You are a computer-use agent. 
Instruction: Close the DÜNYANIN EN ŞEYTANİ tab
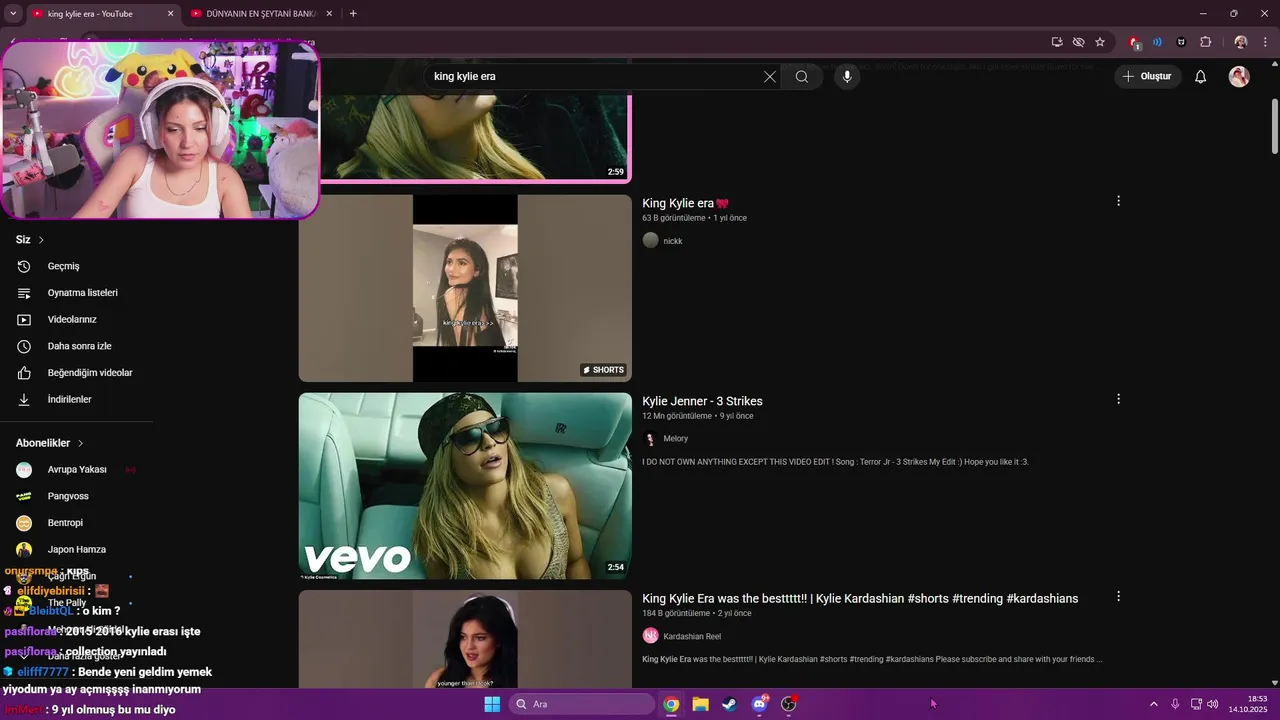coord(331,14)
